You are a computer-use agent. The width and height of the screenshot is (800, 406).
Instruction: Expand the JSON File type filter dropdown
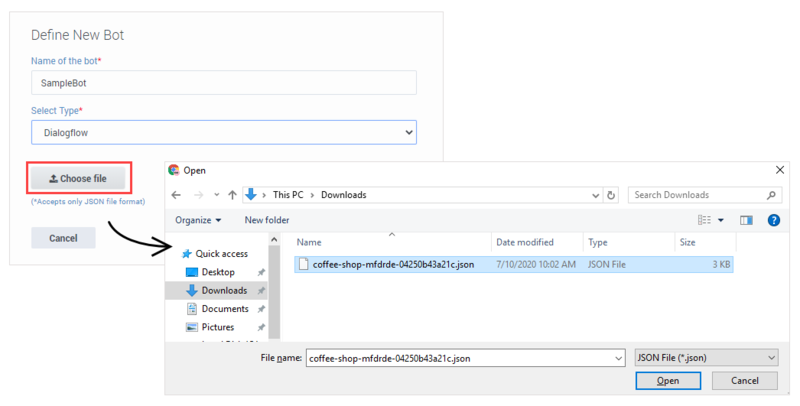coord(706,356)
